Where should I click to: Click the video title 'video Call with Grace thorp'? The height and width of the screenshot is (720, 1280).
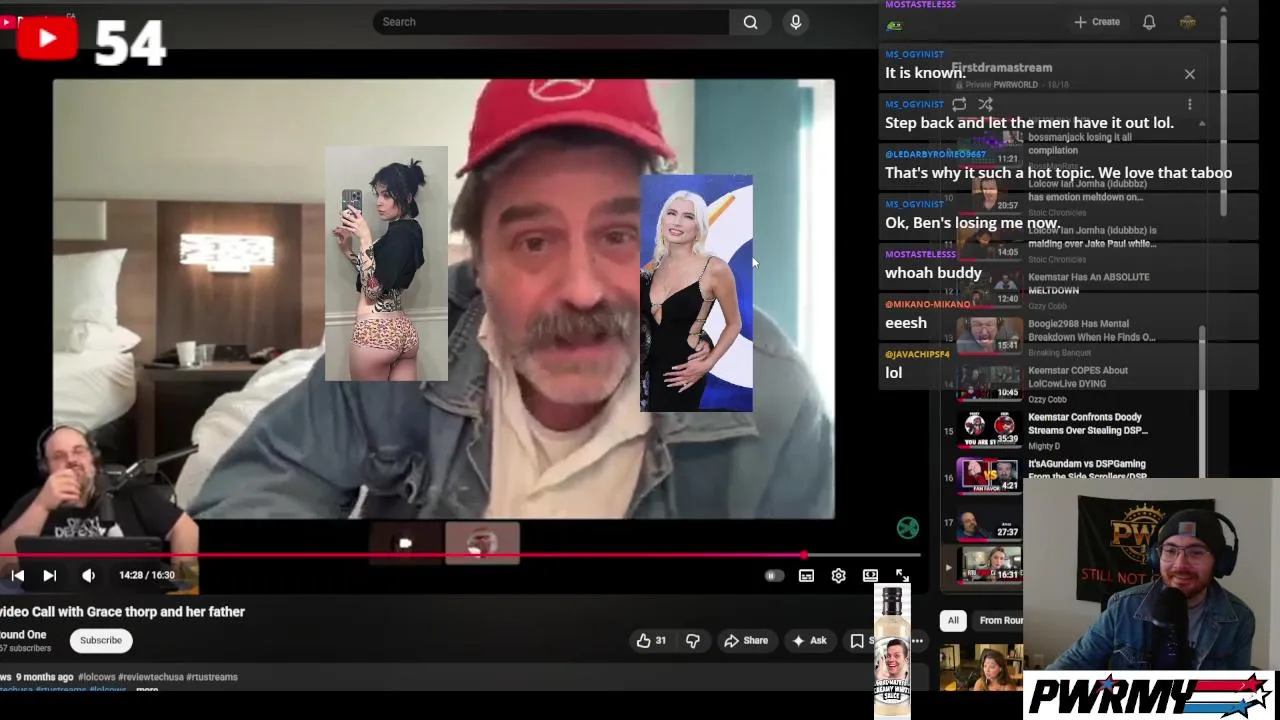tap(122, 611)
